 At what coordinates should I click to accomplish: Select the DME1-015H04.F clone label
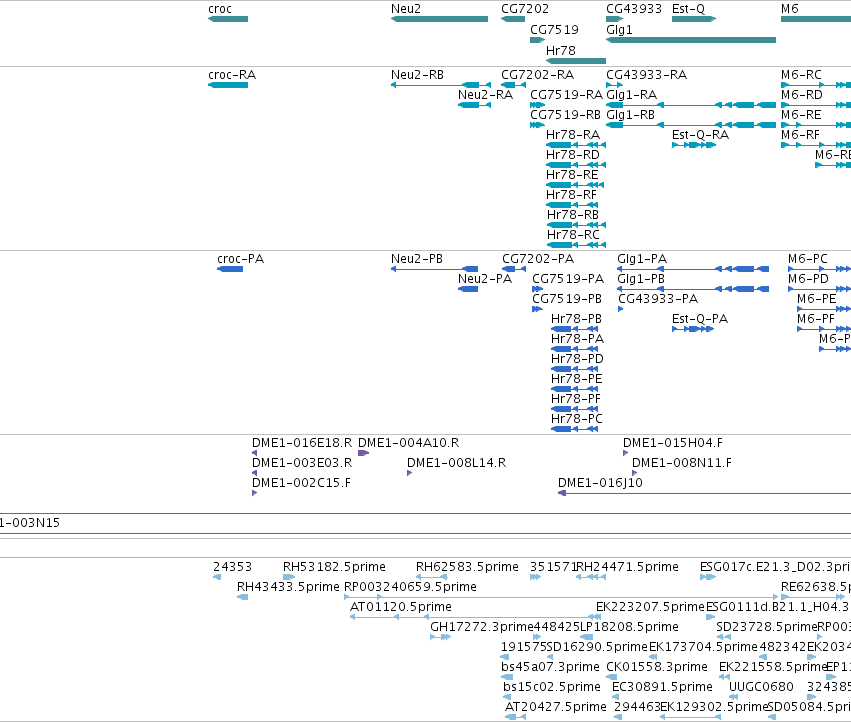tap(672, 442)
